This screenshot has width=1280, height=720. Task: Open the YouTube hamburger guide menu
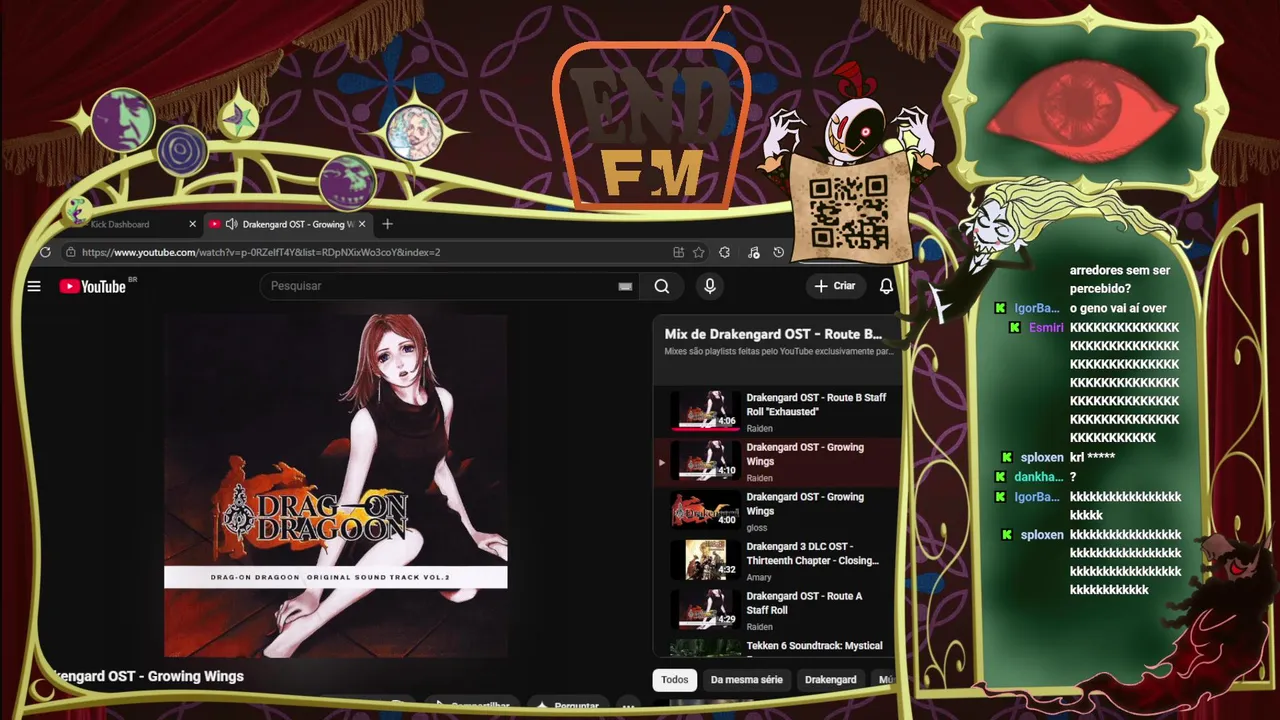pyautogui.click(x=34, y=287)
